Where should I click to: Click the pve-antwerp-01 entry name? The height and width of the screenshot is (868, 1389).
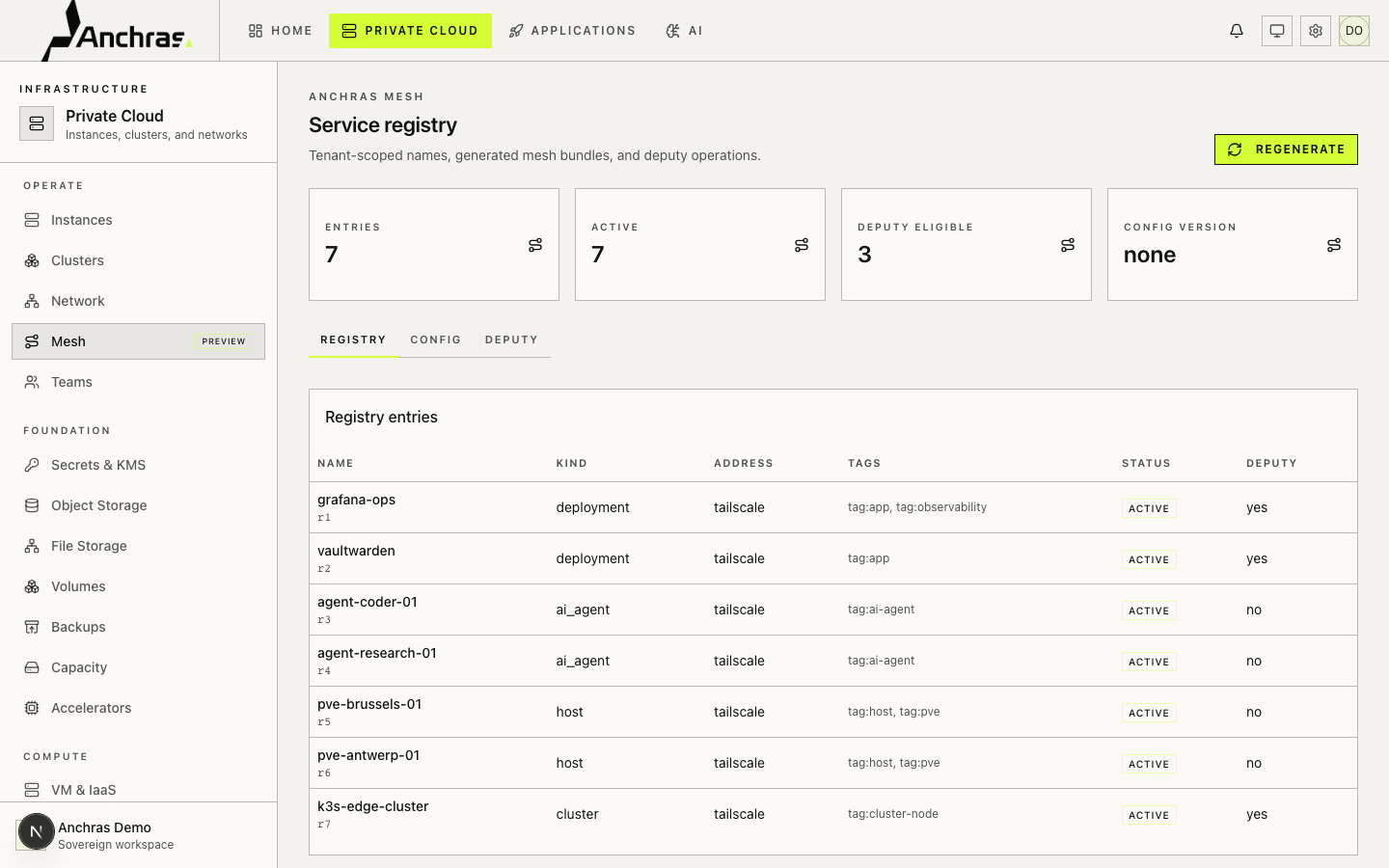(368, 755)
